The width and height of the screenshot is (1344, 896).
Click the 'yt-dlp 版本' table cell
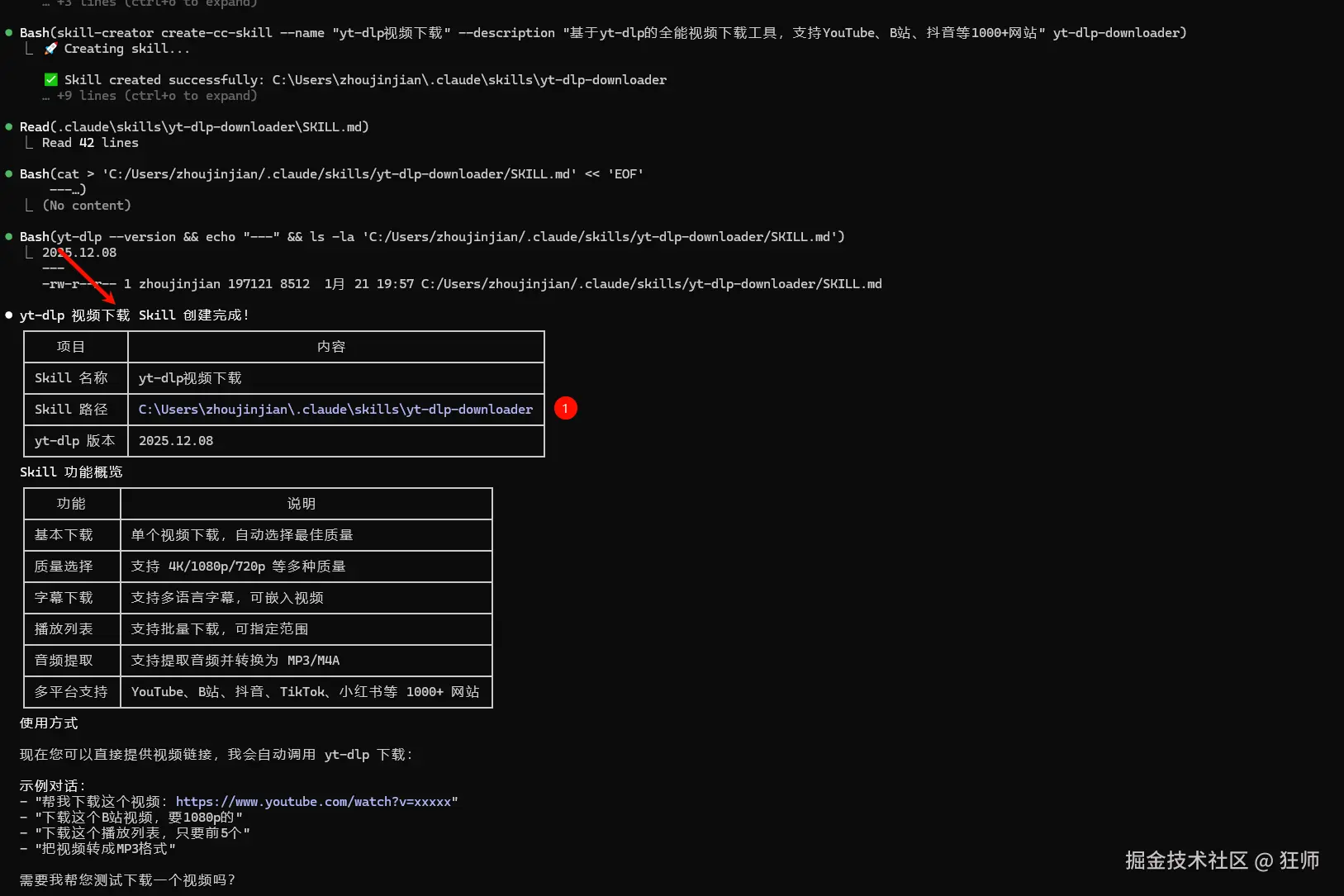76,441
